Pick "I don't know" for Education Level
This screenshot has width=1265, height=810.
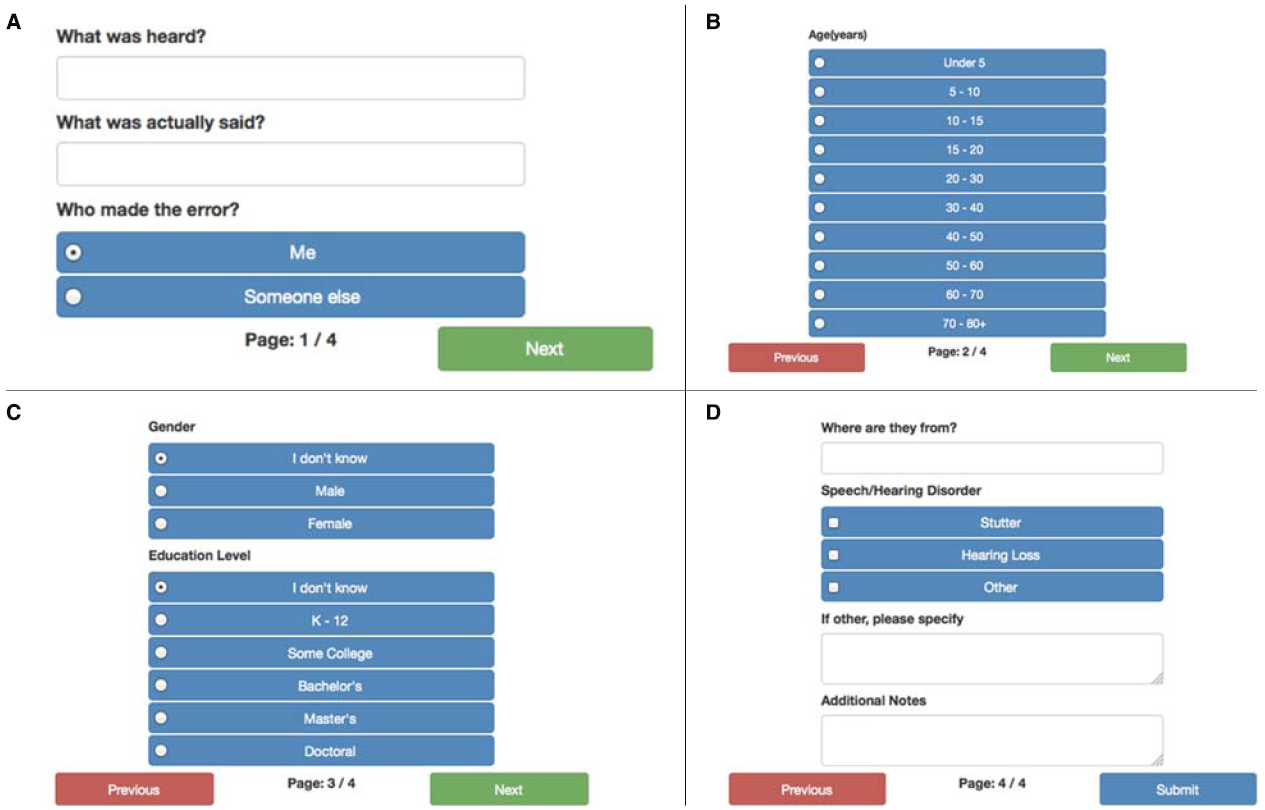tap(320, 588)
